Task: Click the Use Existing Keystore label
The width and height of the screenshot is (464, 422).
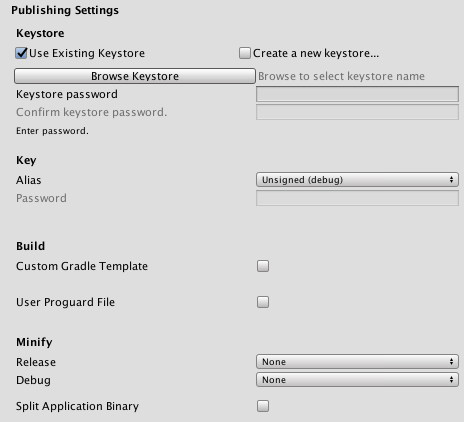Action: pos(87,53)
